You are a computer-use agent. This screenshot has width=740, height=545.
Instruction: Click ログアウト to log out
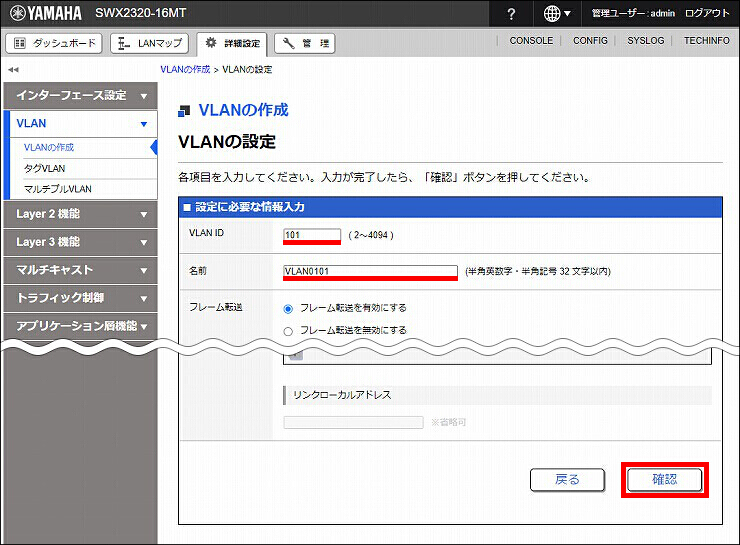[x=707, y=13]
